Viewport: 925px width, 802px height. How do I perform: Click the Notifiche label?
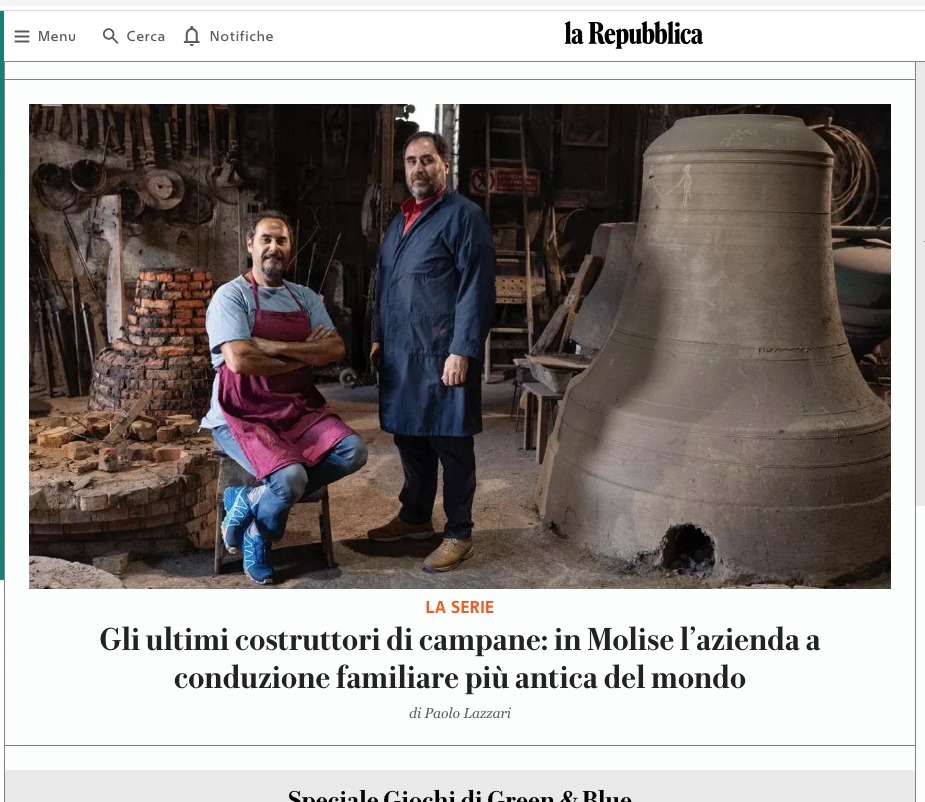pyautogui.click(x=241, y=37)
